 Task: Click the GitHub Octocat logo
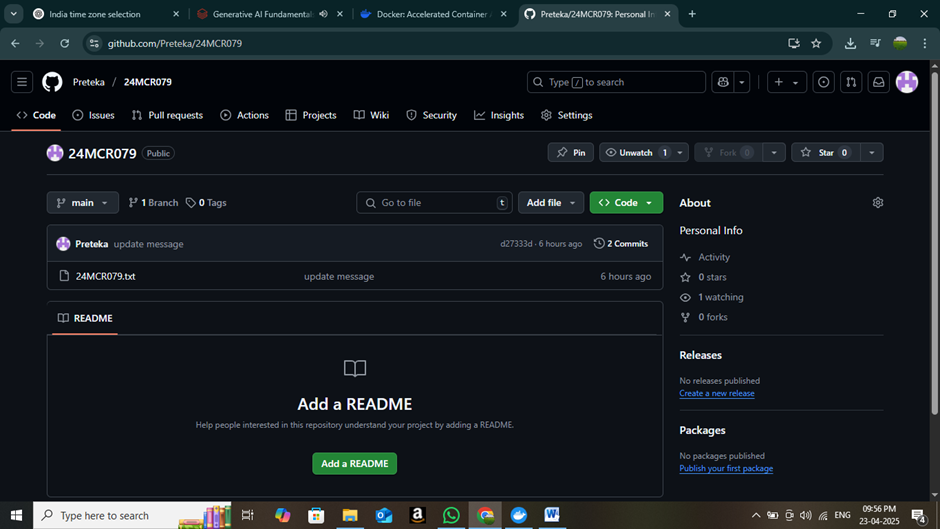52,82
